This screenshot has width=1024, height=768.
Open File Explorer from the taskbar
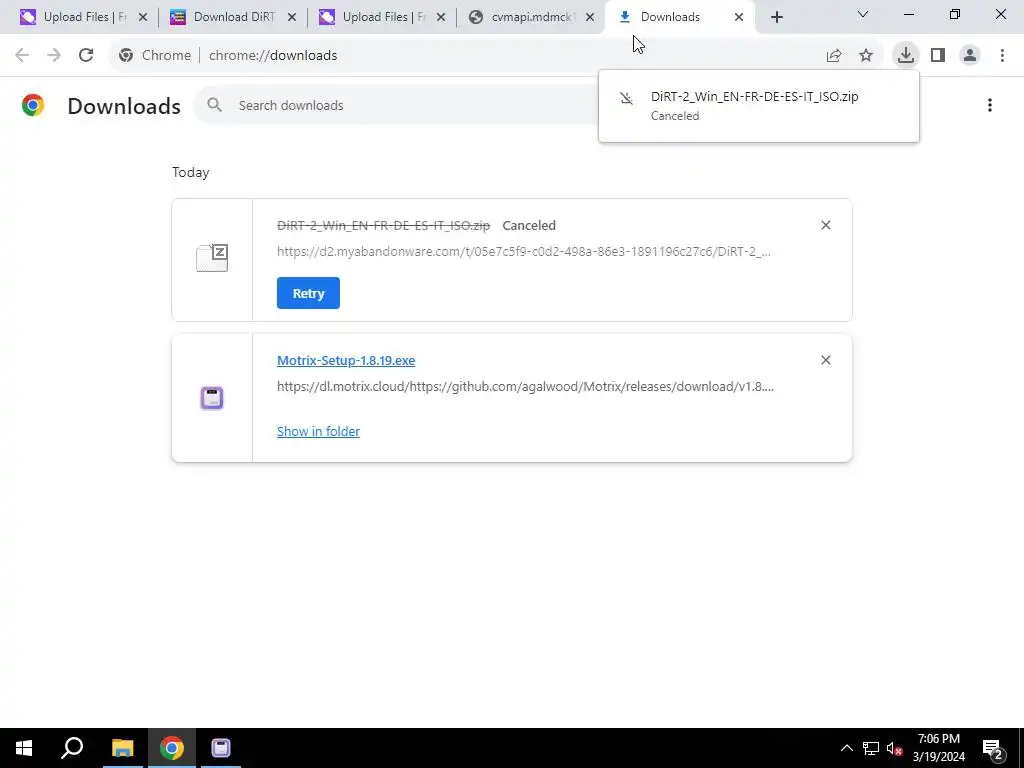tap(122, 748)
